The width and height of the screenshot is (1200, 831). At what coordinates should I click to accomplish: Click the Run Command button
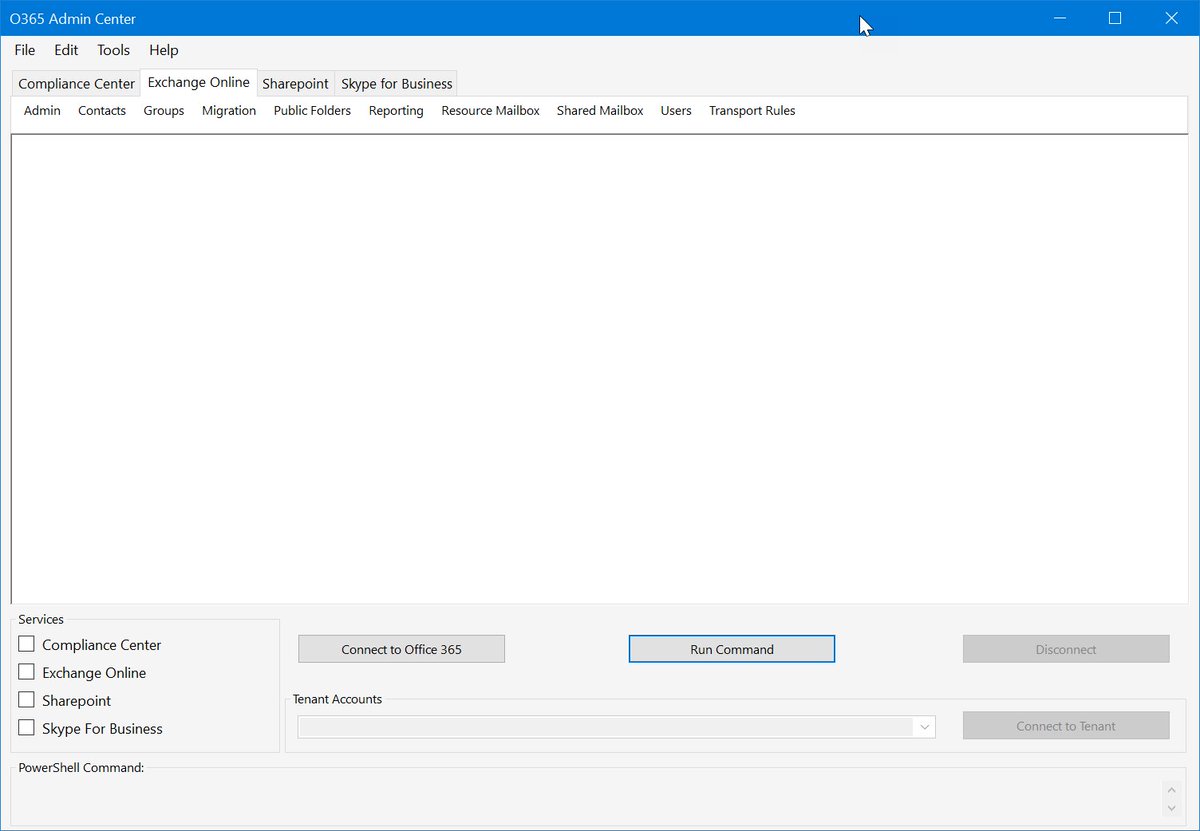coord(732,649)
